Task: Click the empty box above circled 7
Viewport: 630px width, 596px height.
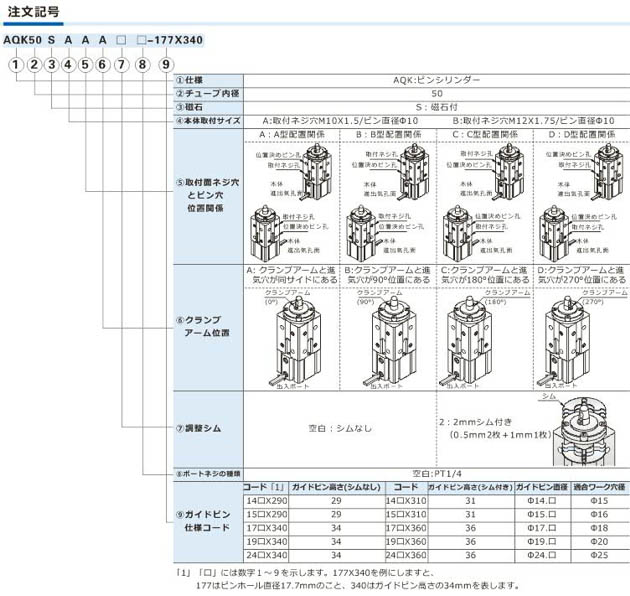Action: (121, 40)
